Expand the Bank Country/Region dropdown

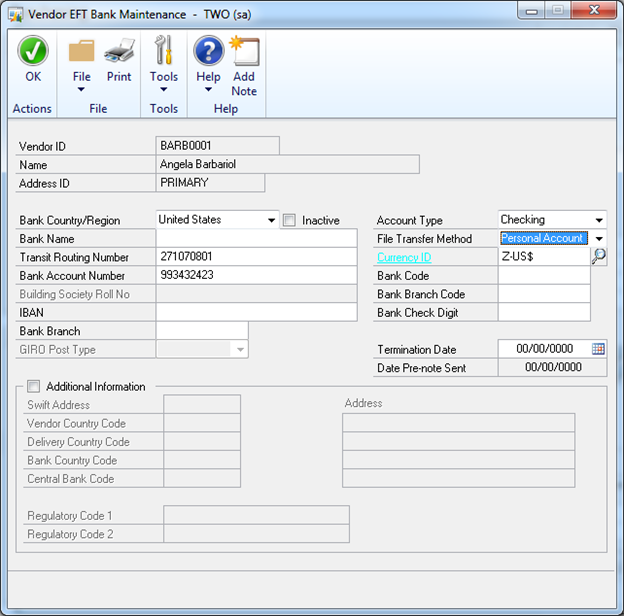click(271, 221)
